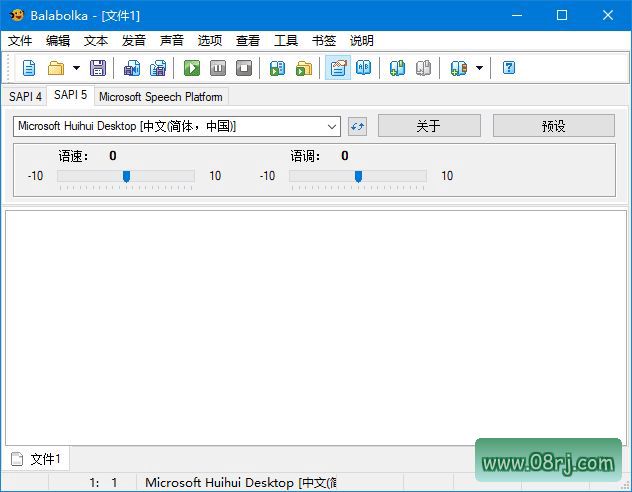The height and width of the screenshot is (492, 632).
Task: Switch to Microsoft Speech Platform tab
Action: [x=161, y=97]
